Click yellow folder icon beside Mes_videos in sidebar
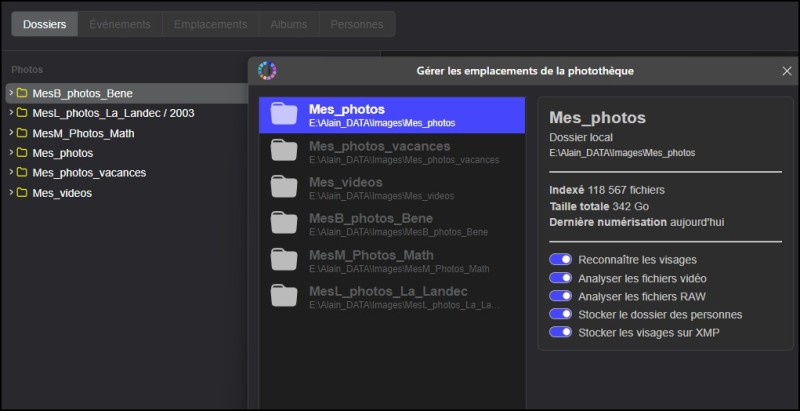This screenshot has width=800, height=411. (x=21, y=193)
